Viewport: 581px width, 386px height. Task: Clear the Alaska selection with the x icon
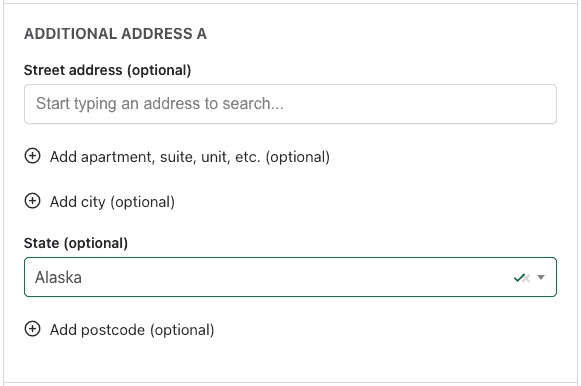526,278
